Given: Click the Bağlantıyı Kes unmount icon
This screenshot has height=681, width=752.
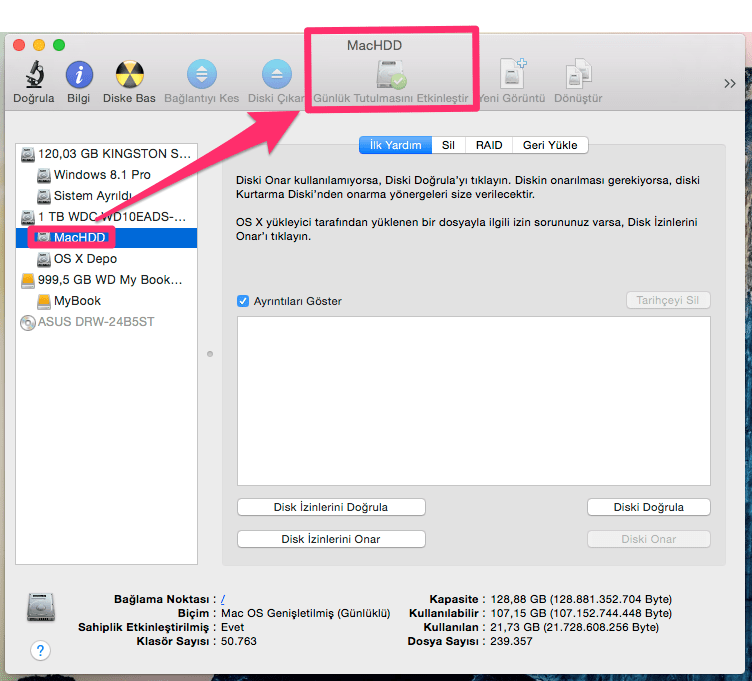Looking at the screenshot, I should point(201,74).
